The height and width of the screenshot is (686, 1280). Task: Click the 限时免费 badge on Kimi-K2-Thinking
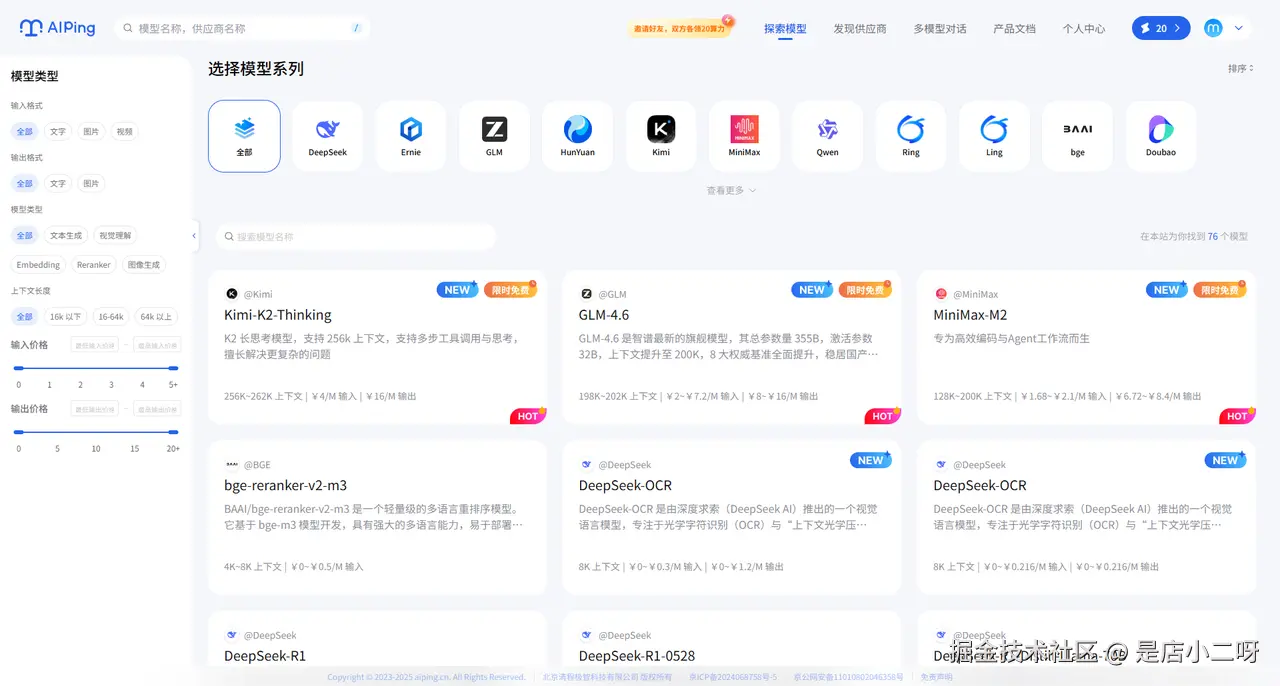click(x=511, y=289)
